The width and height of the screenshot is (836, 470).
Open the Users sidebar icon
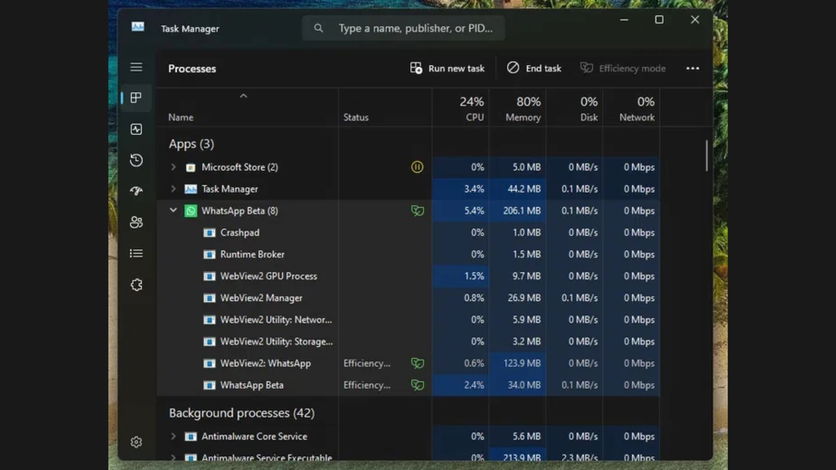click(x=136, y=222)
